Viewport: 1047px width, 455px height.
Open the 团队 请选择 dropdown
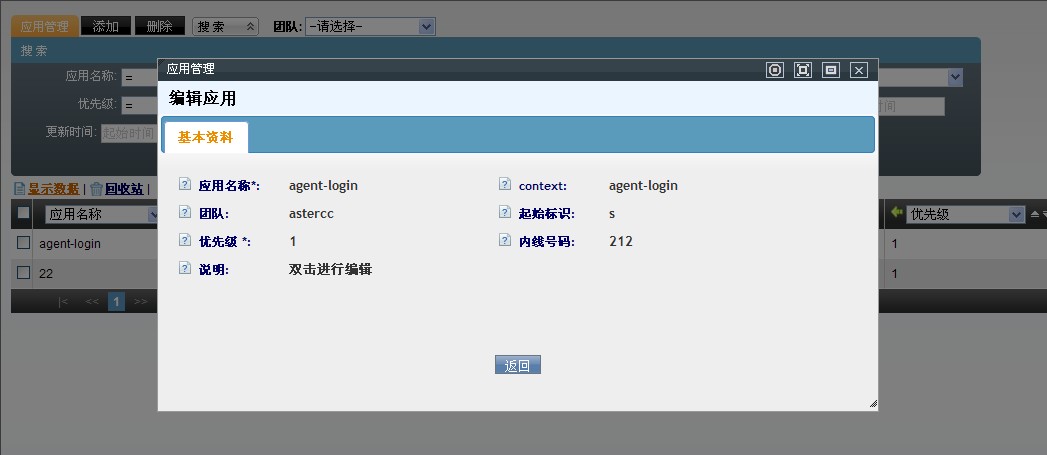370,27
